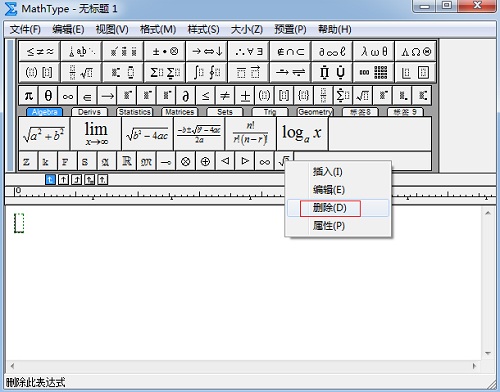Open the uppercase Greek palette ΛΩ
Screen dimensions: 500x392
click(415, 51)
